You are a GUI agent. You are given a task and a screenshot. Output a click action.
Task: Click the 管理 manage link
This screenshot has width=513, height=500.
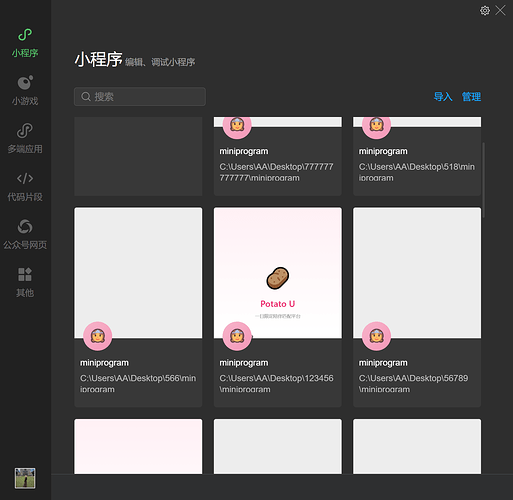coord(471,97)
